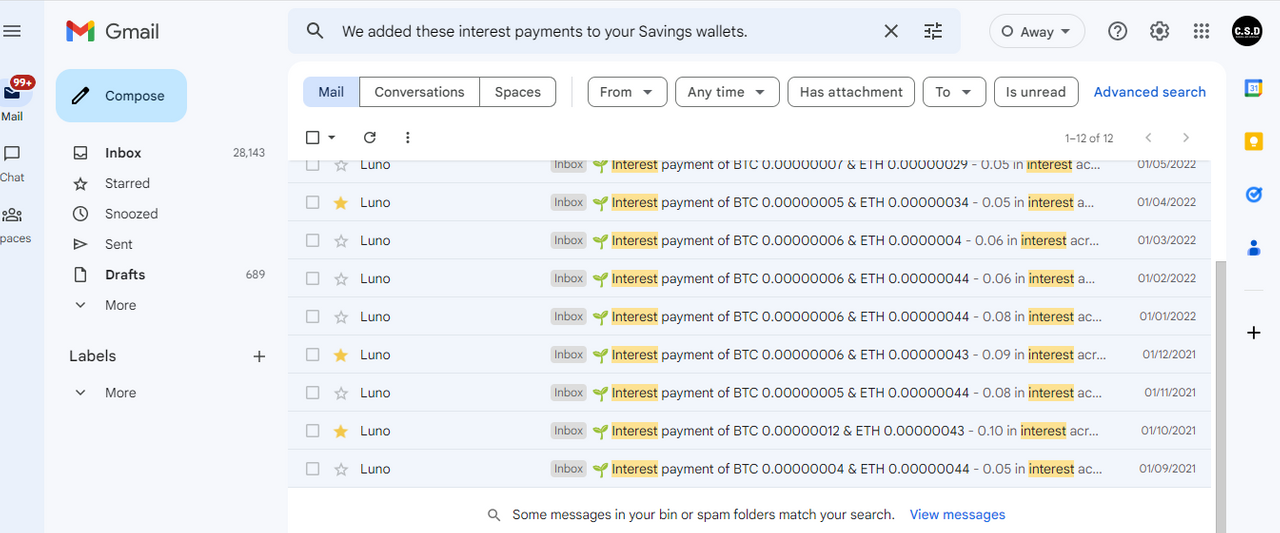Open the C.S.D account avatar
Viewport: 1280px width, 533px height.
tap(1247, 31)
